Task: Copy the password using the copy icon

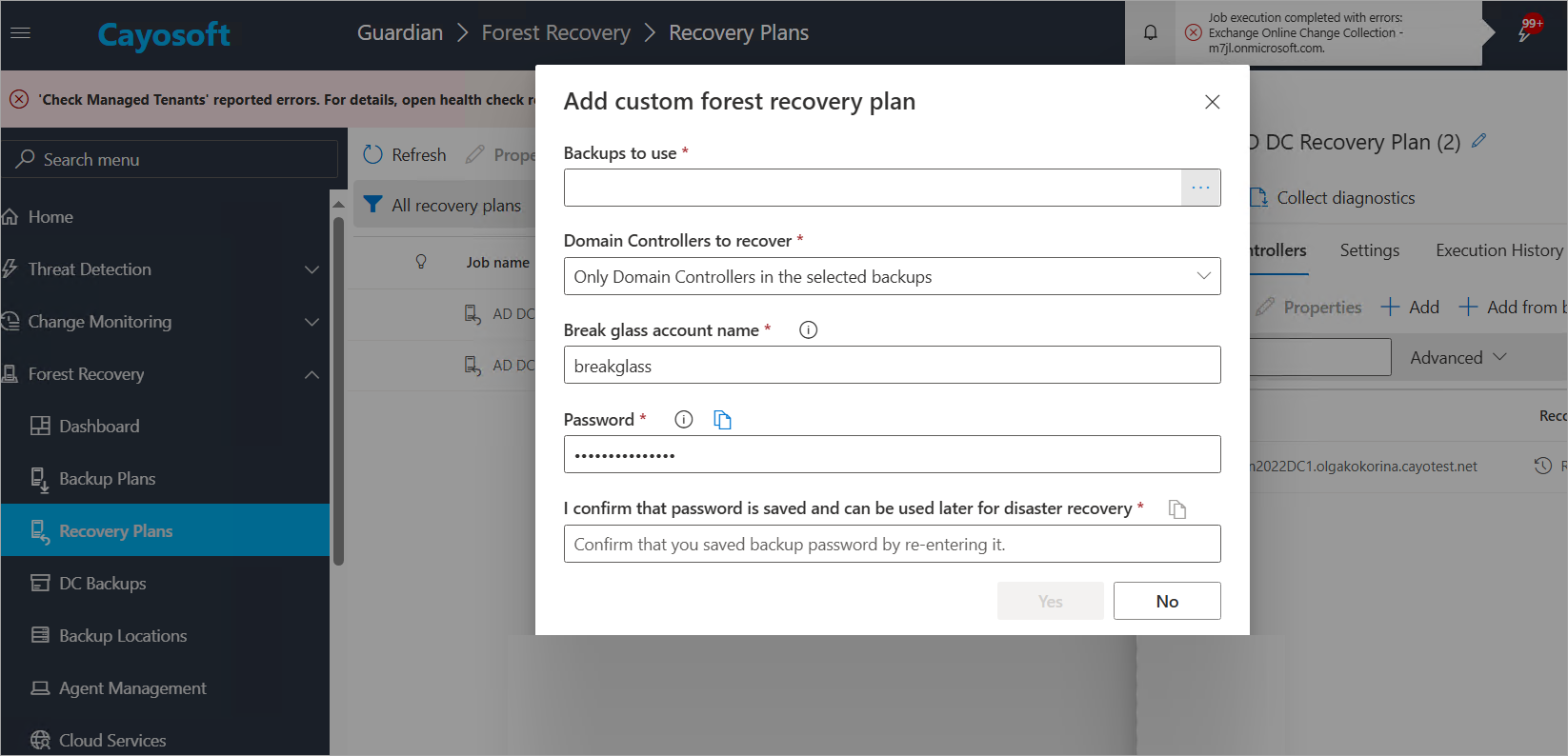Action: [x=722, y=420]
